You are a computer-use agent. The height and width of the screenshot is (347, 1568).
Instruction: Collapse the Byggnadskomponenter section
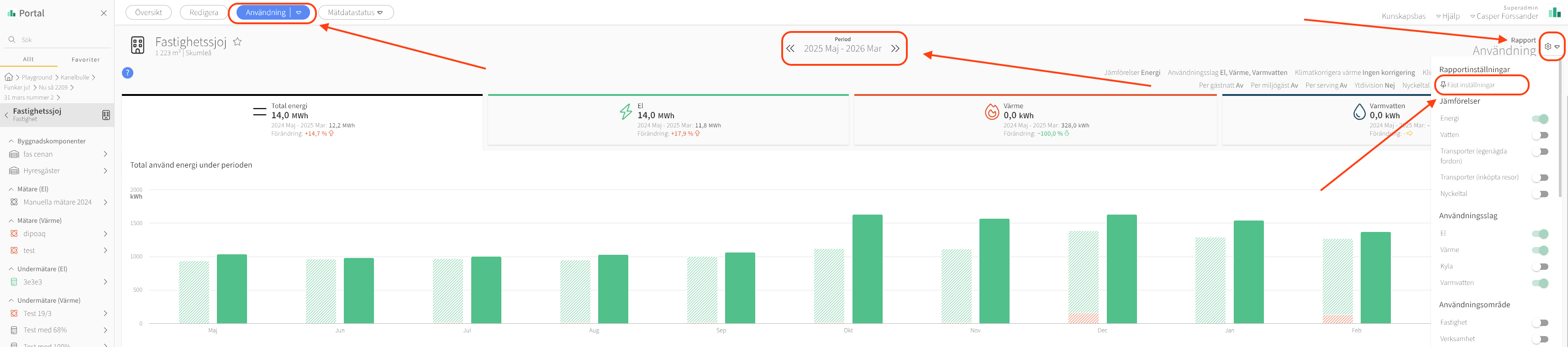point(11,141)
